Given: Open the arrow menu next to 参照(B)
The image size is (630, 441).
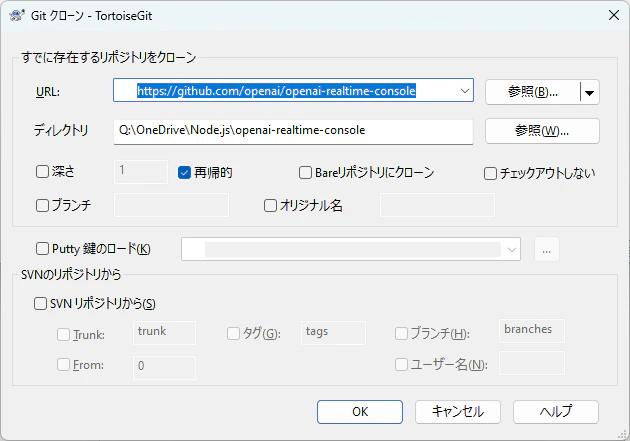Looking at the screenshot, I should pyautogui.click(x=590, y=92).
